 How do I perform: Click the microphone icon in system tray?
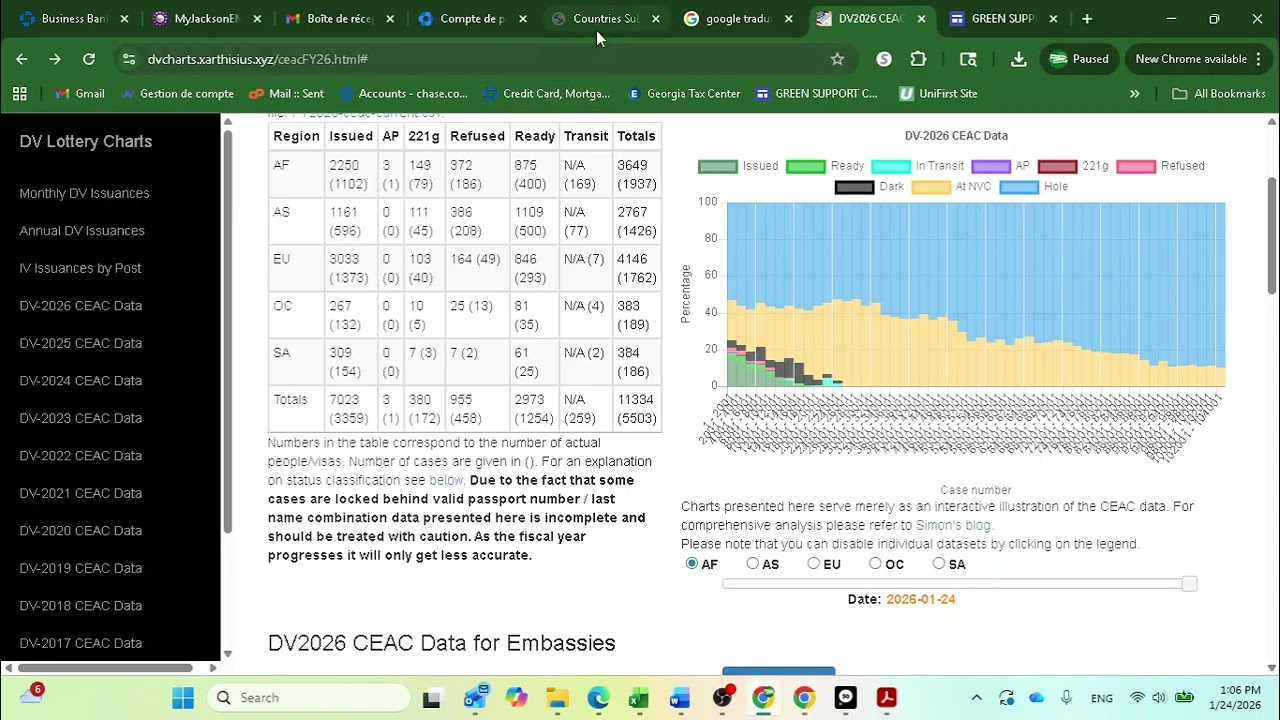click(1067, 698)
